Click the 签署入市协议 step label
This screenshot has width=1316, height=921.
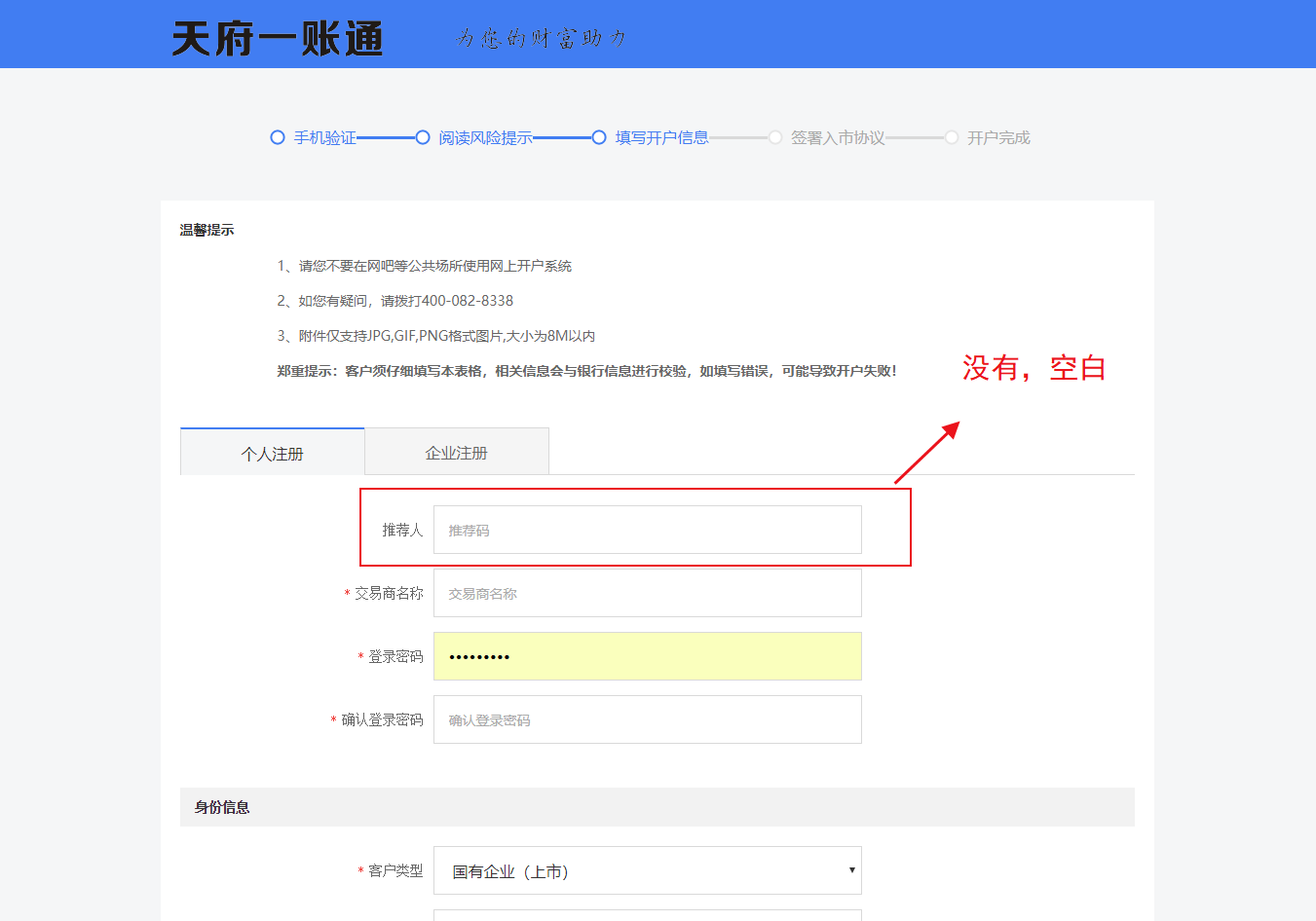point(838,138)
